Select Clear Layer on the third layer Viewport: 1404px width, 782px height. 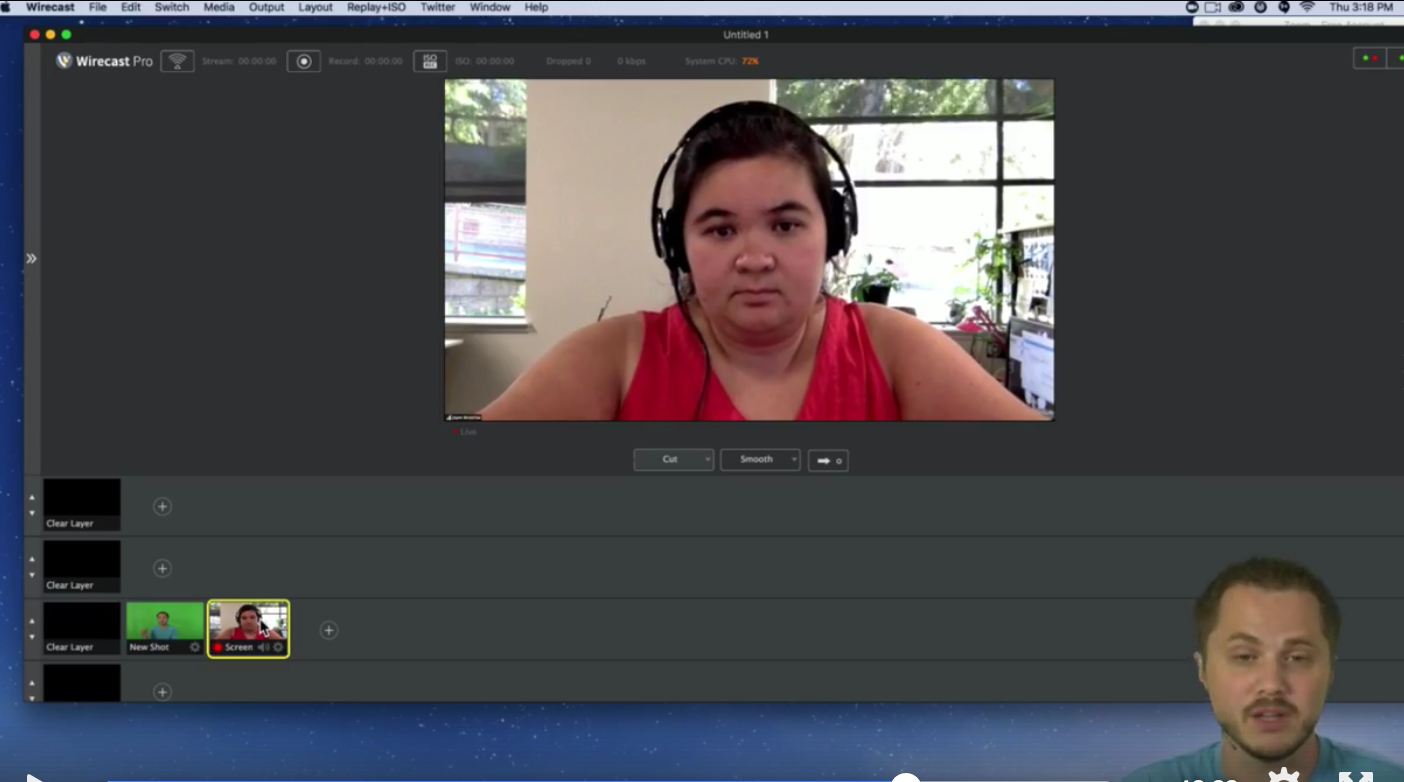click(x=82, y=628)
